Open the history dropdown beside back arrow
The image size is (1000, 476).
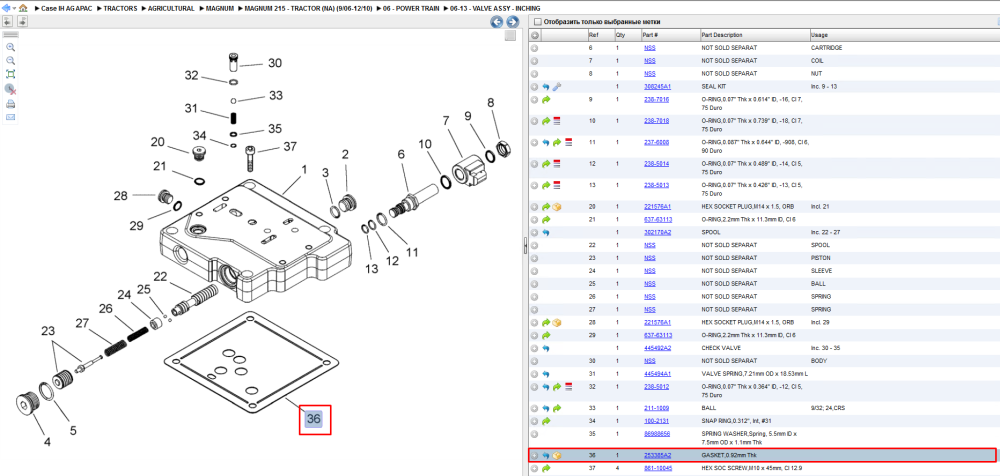14,9
